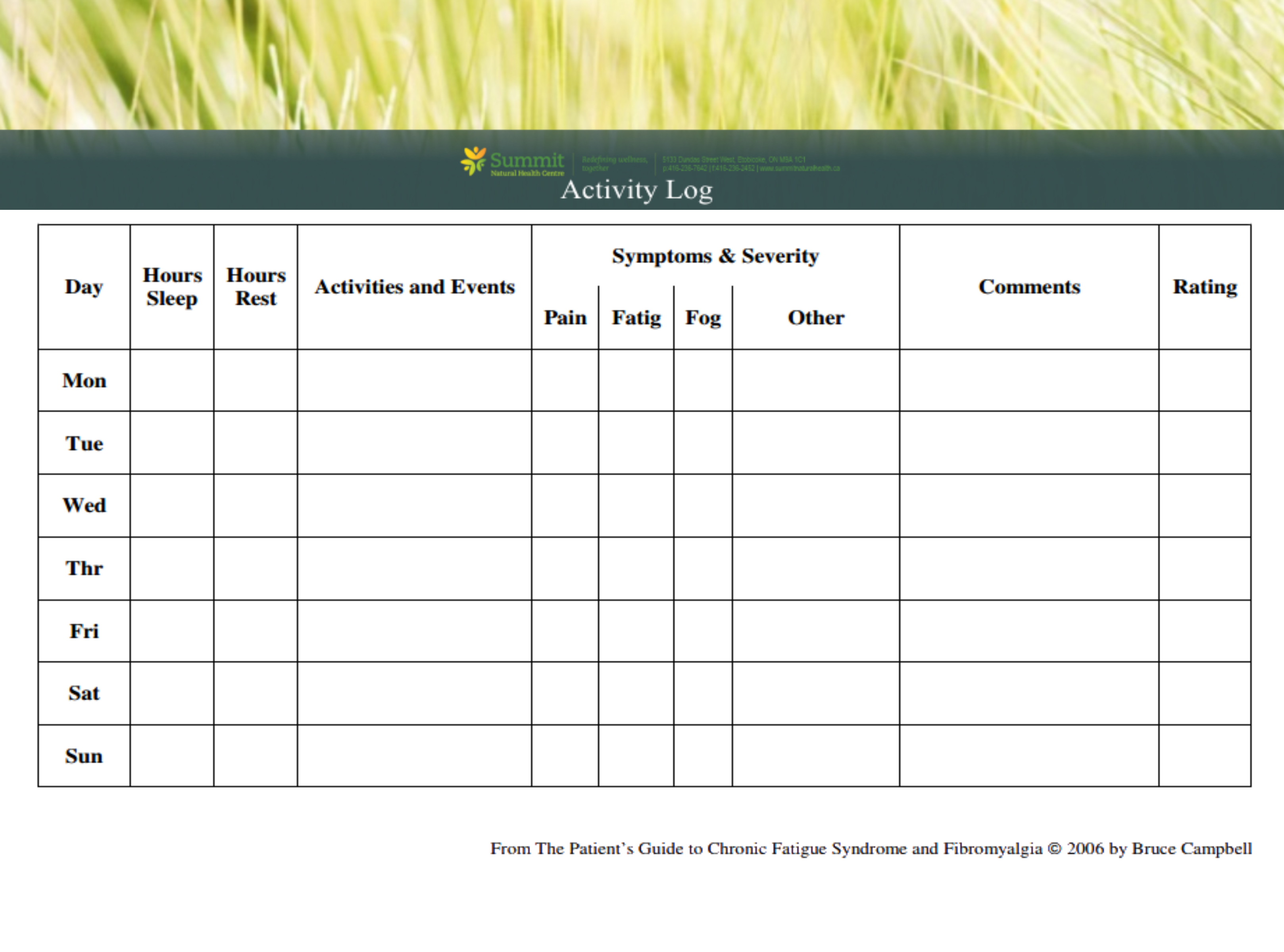The width and height of the screenshot is (1284, 952).
Task: Click the Symptoms & Severity header
Action: (715, 256)
